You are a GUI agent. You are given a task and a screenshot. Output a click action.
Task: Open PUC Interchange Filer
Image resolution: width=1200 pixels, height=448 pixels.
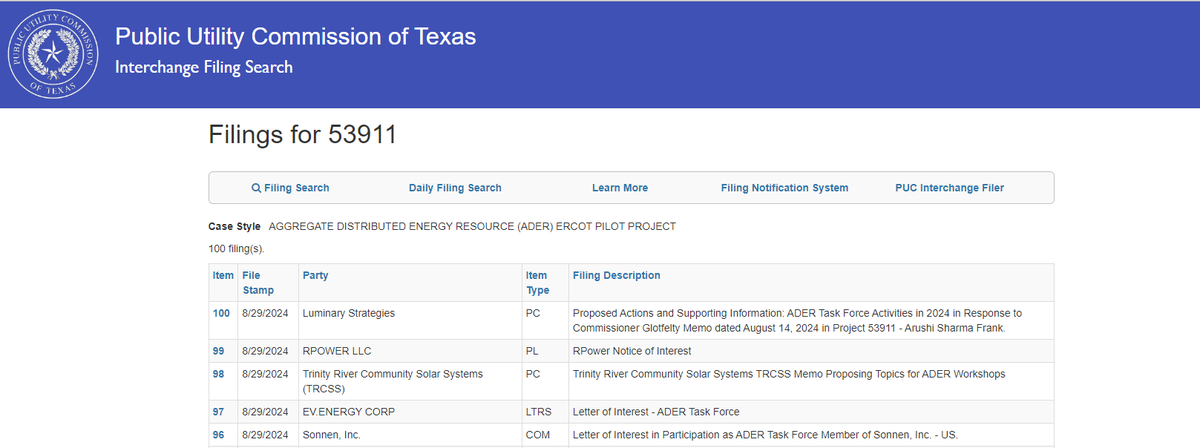(x=950, y=188)
